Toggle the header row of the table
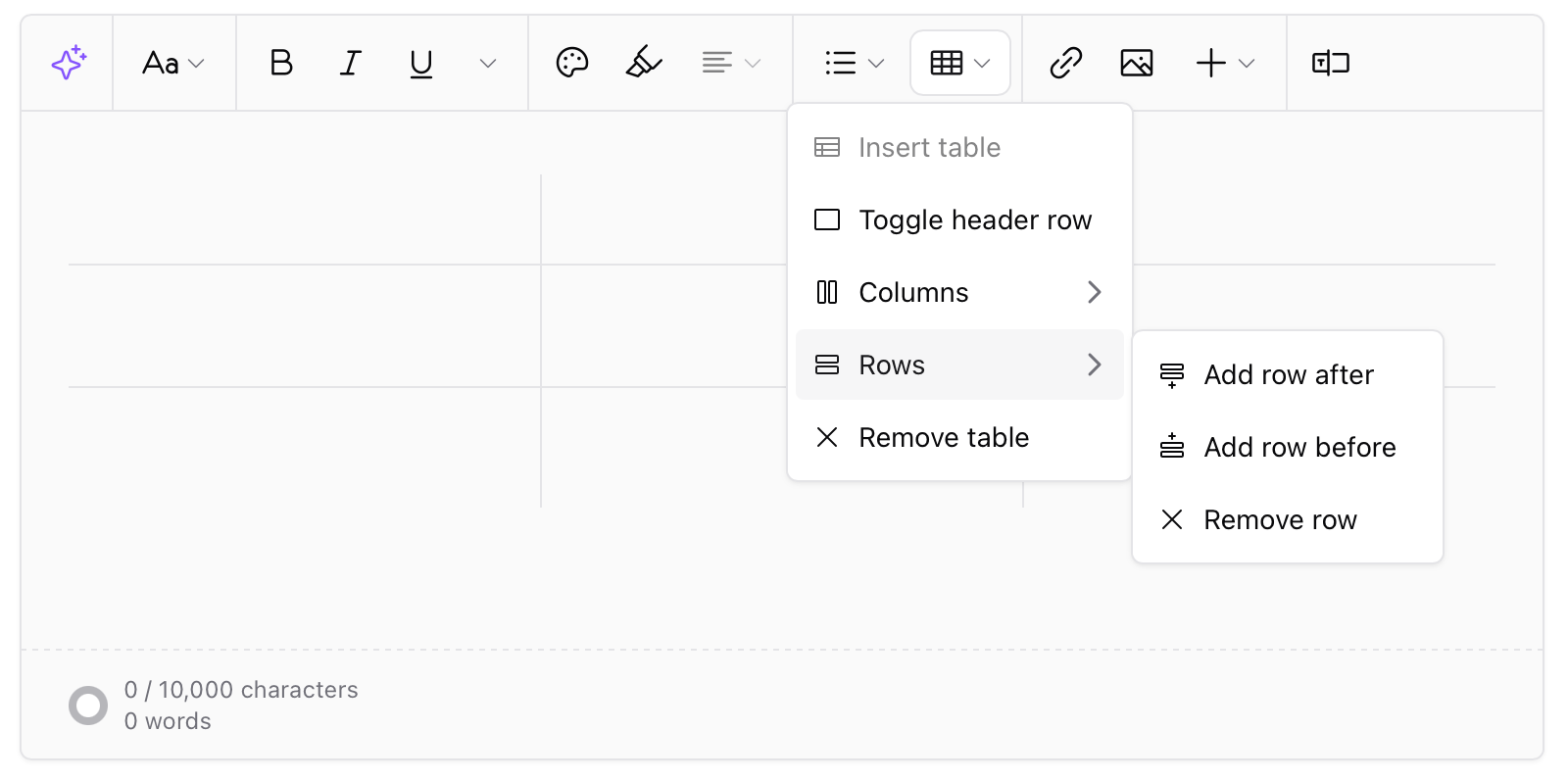This screenshot has width=1568, height=780. (x=975, y=219)
